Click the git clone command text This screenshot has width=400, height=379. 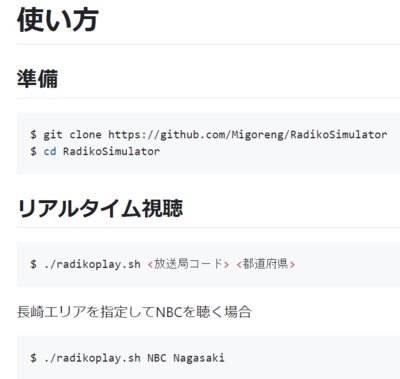[72, 135]
